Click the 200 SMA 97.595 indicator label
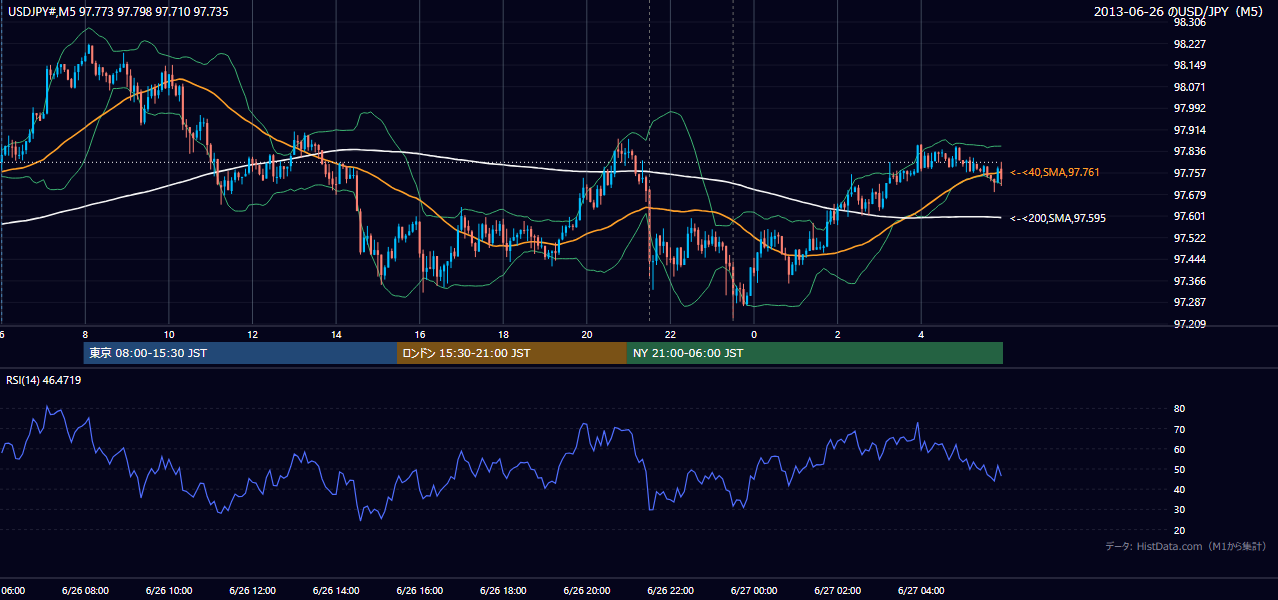 click(x=1058, y=218)
